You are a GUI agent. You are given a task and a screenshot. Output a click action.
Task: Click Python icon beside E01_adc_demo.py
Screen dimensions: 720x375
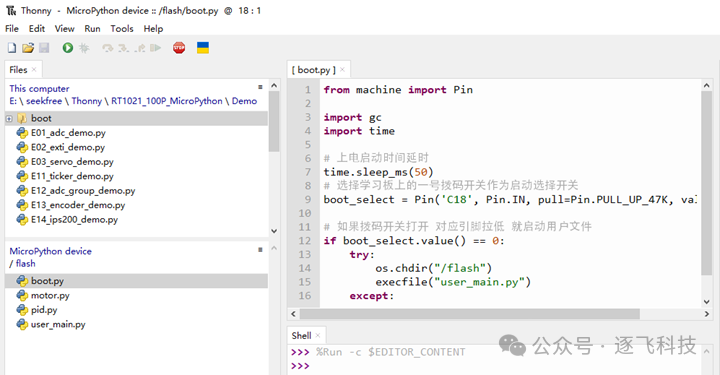coord(22,133)
